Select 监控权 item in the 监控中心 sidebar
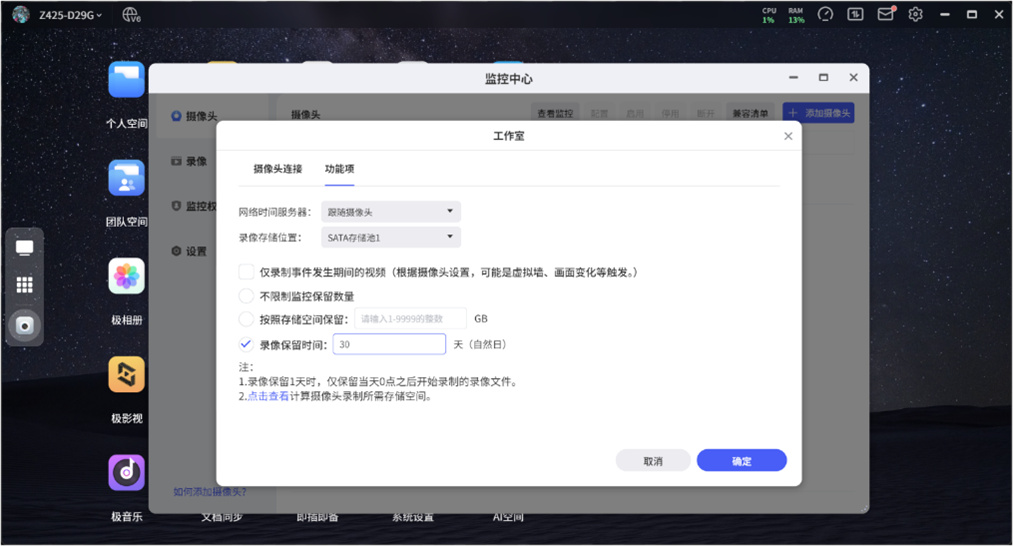1013x546 pixels. pyautogui.click(x=194, y=206)
